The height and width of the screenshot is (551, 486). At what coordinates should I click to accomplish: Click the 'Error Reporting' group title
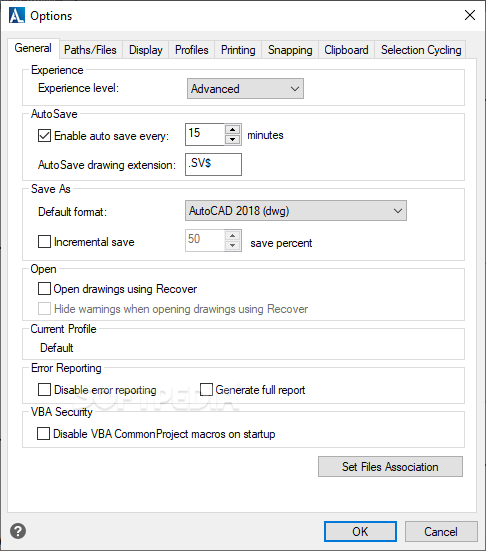[x=66, y=368]
